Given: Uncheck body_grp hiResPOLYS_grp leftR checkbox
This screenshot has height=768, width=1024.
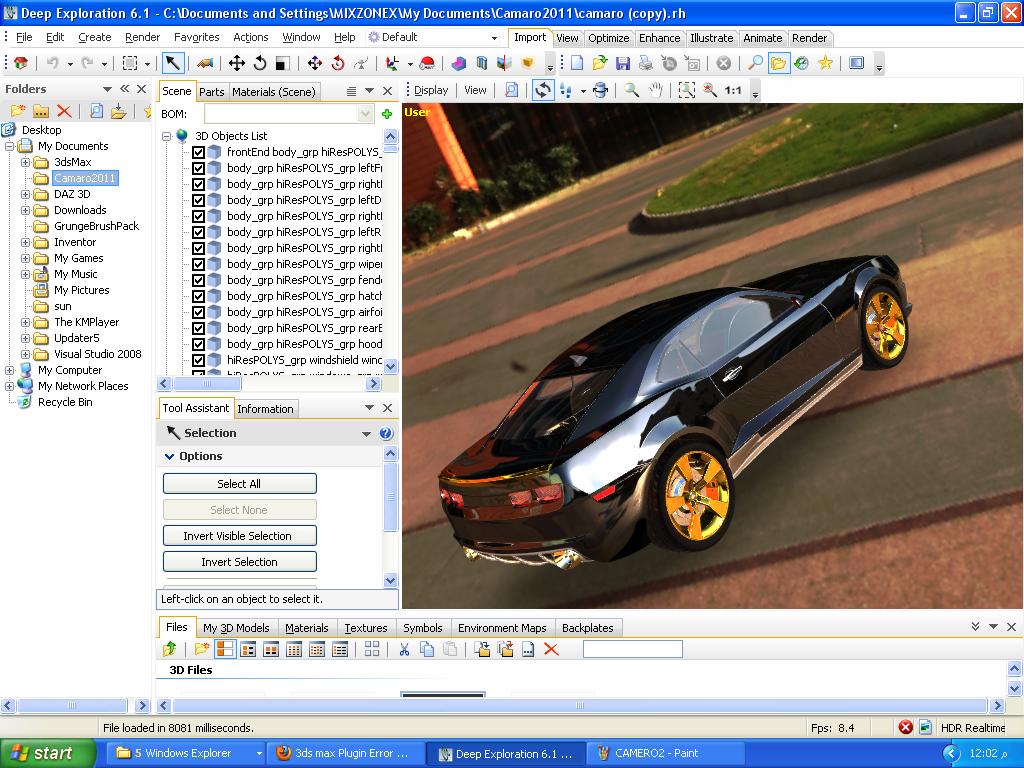Looking at the screenshot, I should click(199, 232).
